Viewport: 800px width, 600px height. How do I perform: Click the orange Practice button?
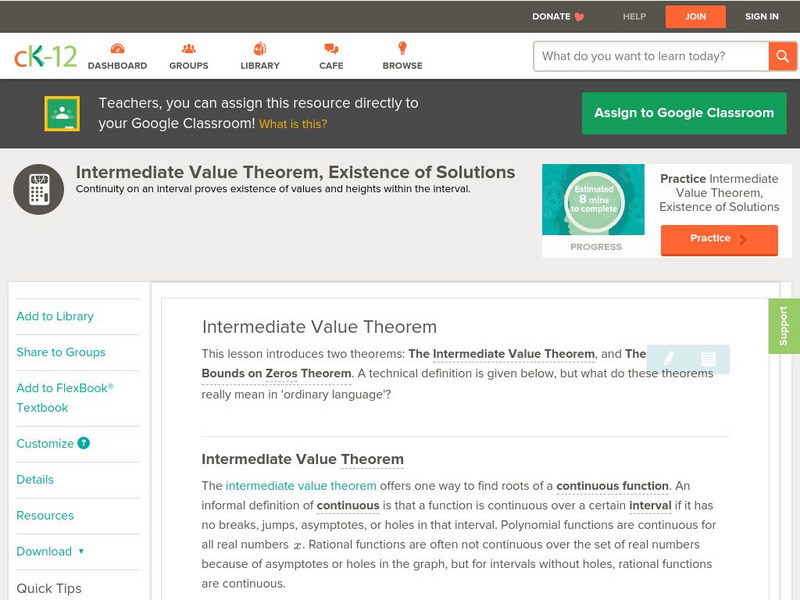[x=719, y=239]
